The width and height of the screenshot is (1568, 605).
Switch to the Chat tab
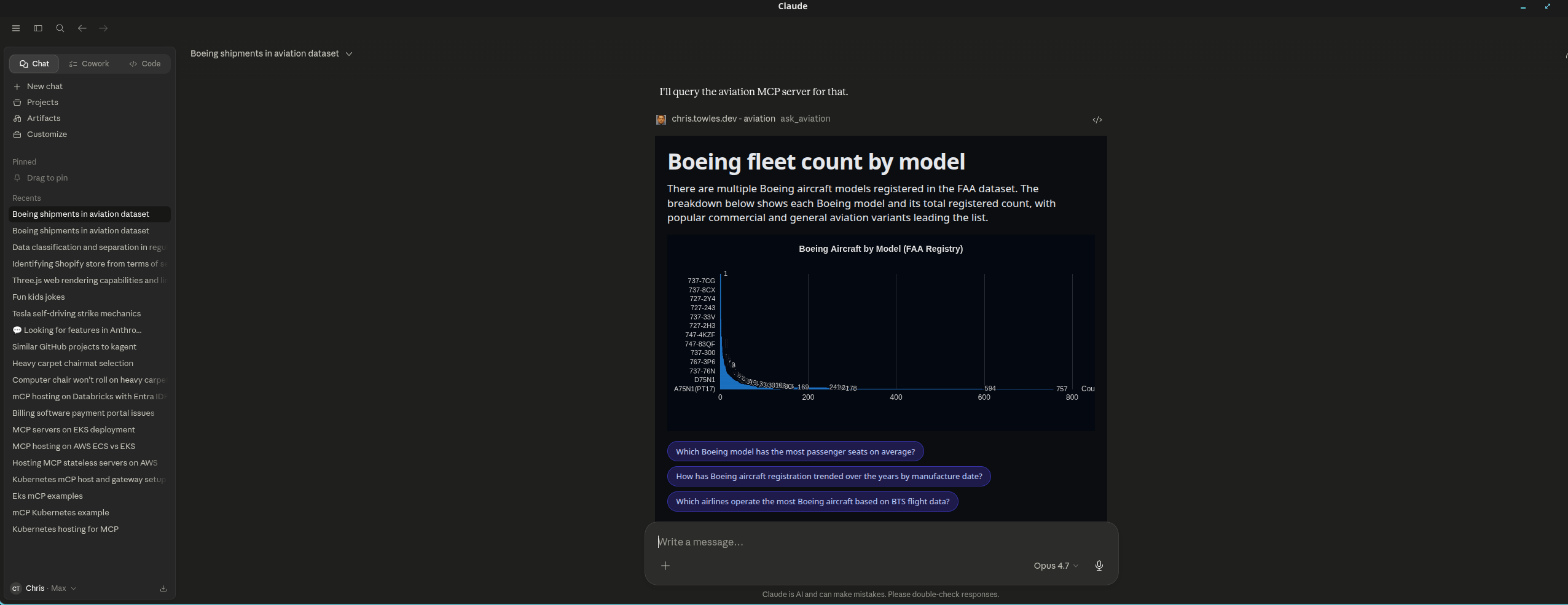click(34, 64)
